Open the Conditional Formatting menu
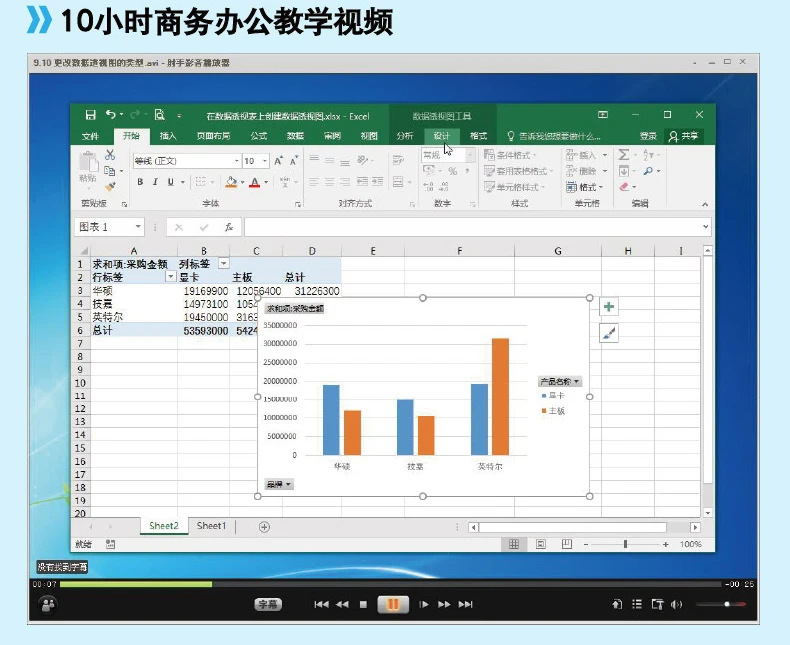The height and width of the screenshot is (645, 790). (x=510, y=155)
